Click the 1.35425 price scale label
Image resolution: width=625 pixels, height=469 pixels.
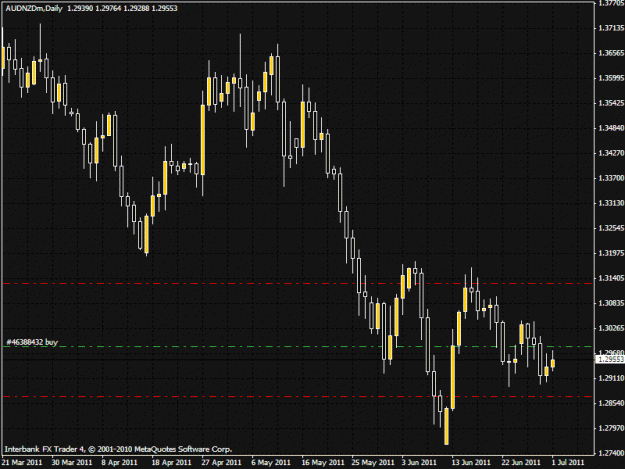tap(611, 103)
